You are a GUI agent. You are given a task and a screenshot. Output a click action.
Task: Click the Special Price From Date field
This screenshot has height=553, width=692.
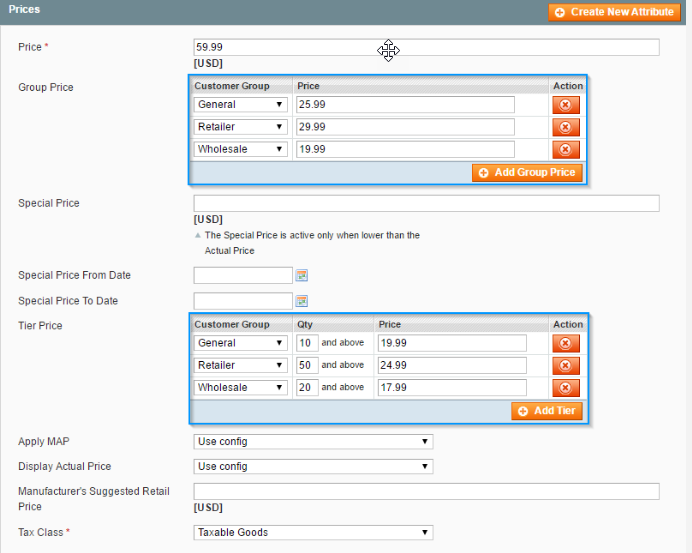[243, 275]
